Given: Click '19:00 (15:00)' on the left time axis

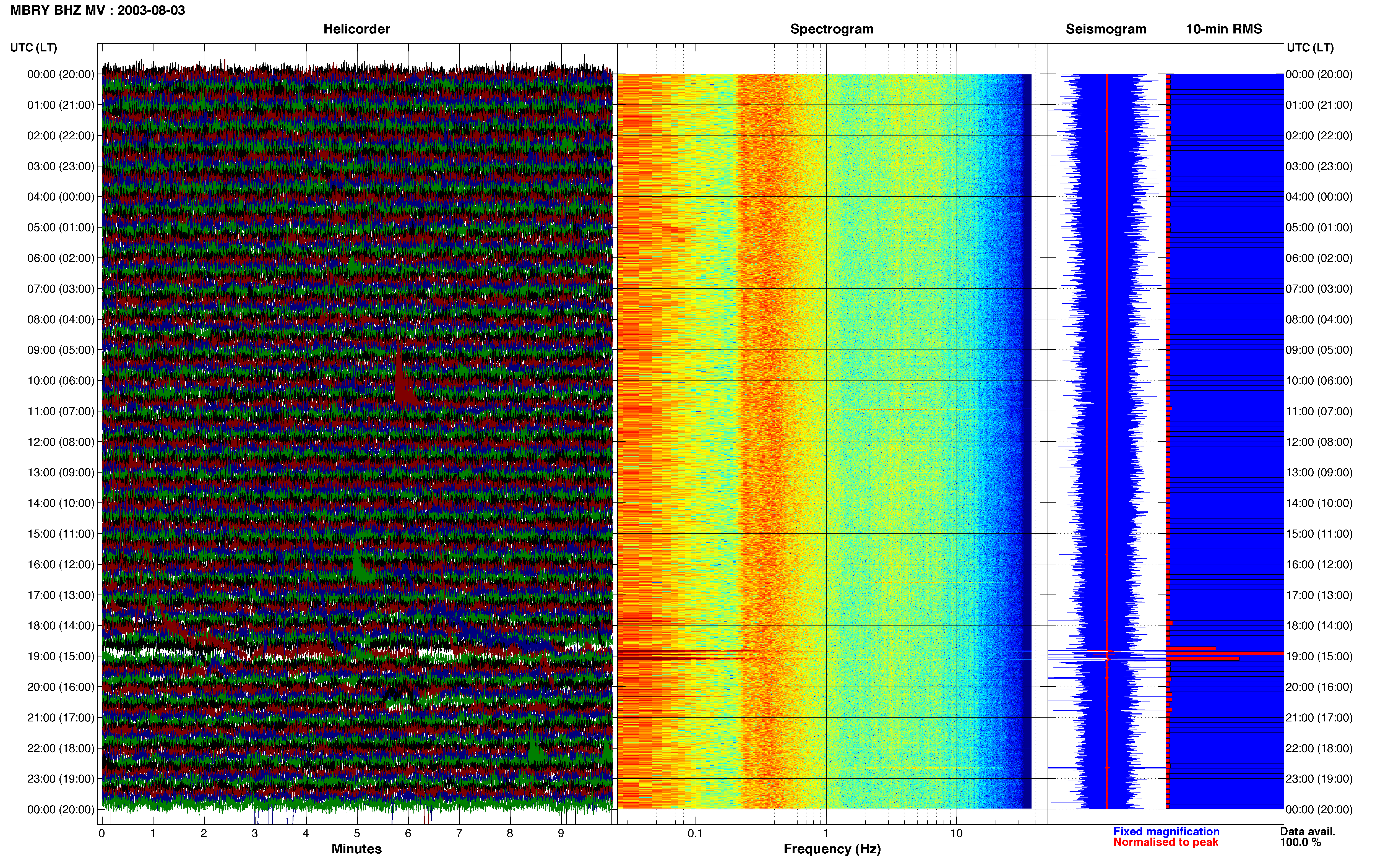Looking at the screenshot, I should pos(61,656).
